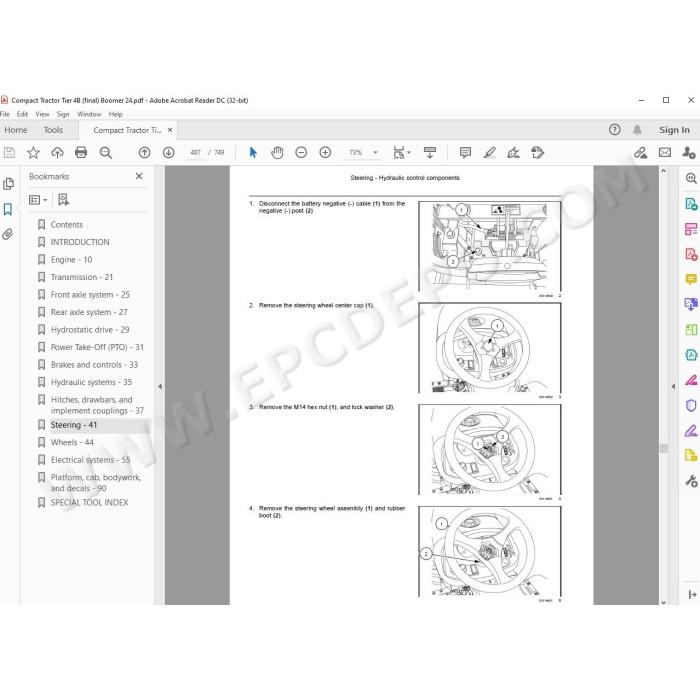Open Search tool in right pane
Viewport: 700px width, 700px height.
pyautogui.click(x=691, y=179)
